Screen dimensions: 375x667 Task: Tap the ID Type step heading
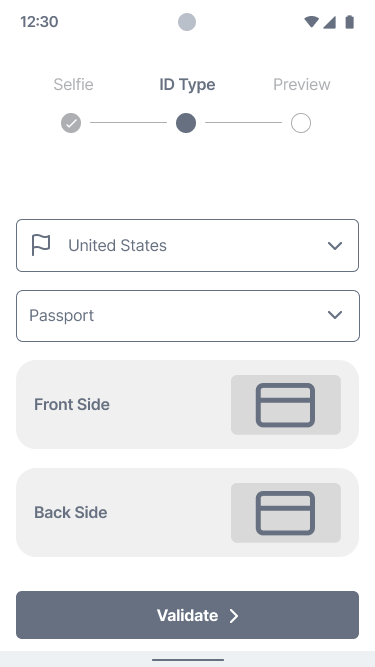187,85
